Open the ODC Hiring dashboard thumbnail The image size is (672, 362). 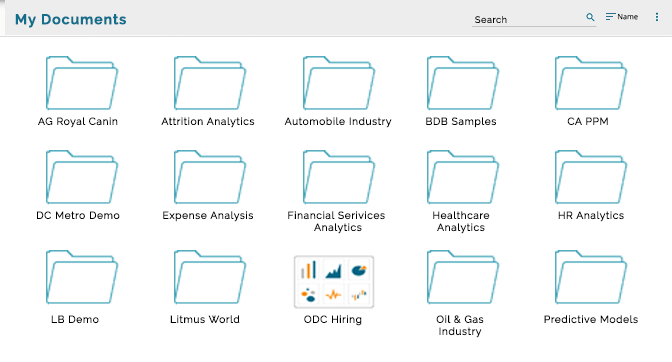pyautogui.click(x=334, y=281)
